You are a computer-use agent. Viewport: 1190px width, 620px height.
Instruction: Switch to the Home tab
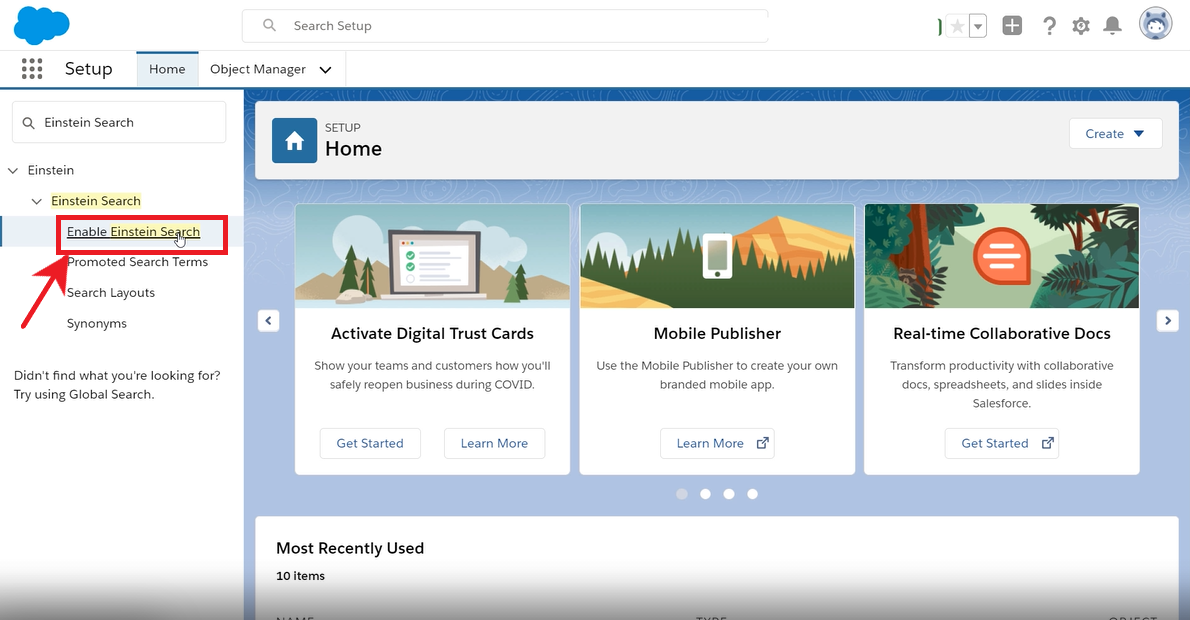(x=167, y=69)
